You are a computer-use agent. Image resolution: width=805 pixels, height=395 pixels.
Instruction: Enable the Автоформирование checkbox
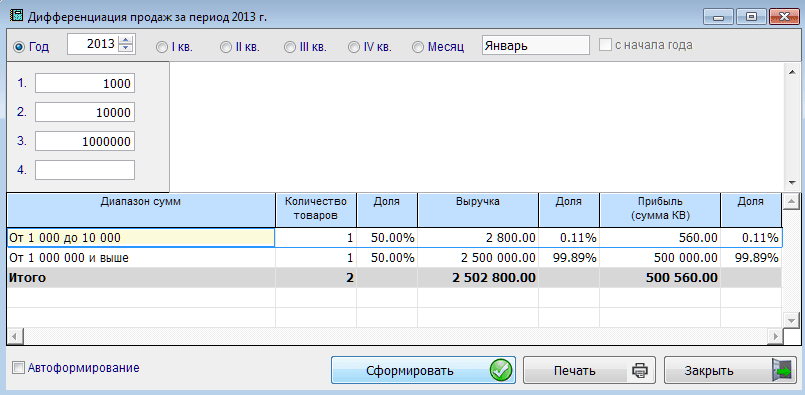(x=19, y=368)
